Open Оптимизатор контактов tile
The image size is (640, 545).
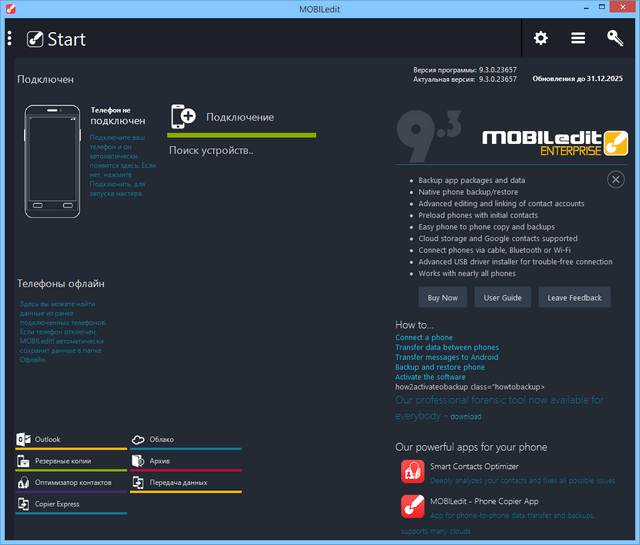71,483
